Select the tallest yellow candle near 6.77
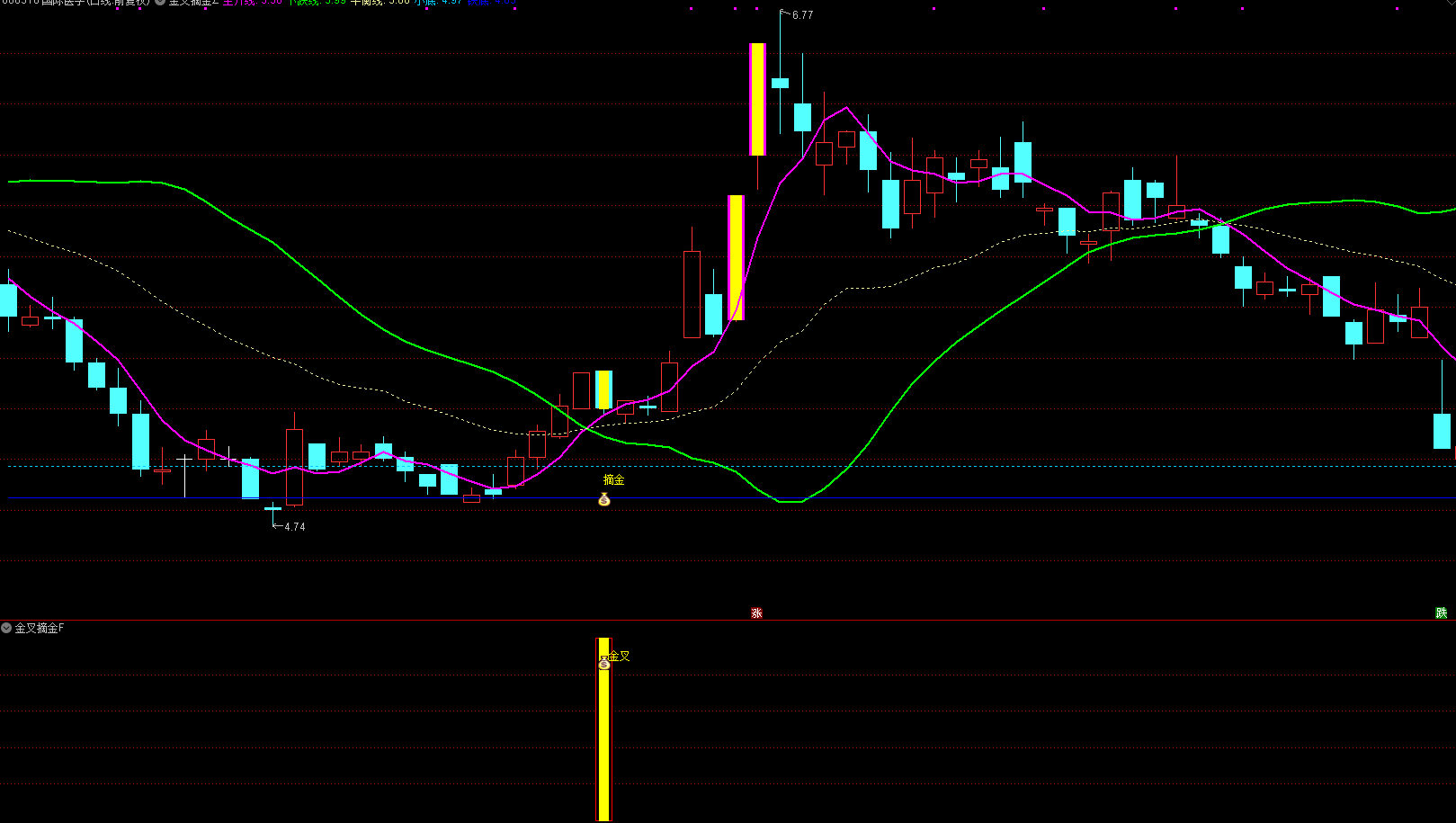This screenshot has width=1456, height=823. point(757,99)
